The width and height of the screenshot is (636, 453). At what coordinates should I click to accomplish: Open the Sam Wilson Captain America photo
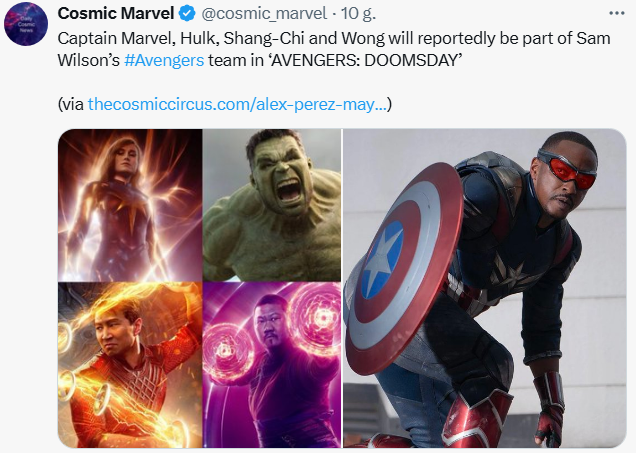tap(485, 288)
